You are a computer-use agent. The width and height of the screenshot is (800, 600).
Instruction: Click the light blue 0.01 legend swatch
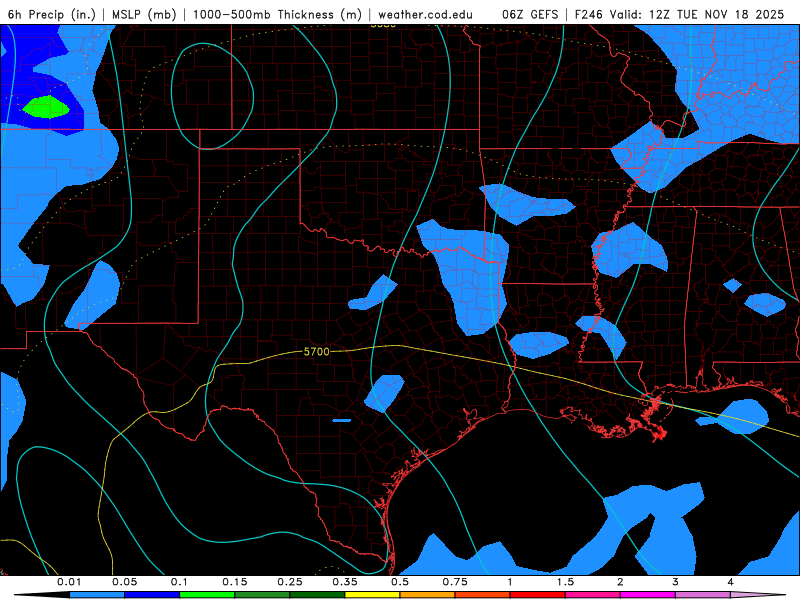point(97,595)
